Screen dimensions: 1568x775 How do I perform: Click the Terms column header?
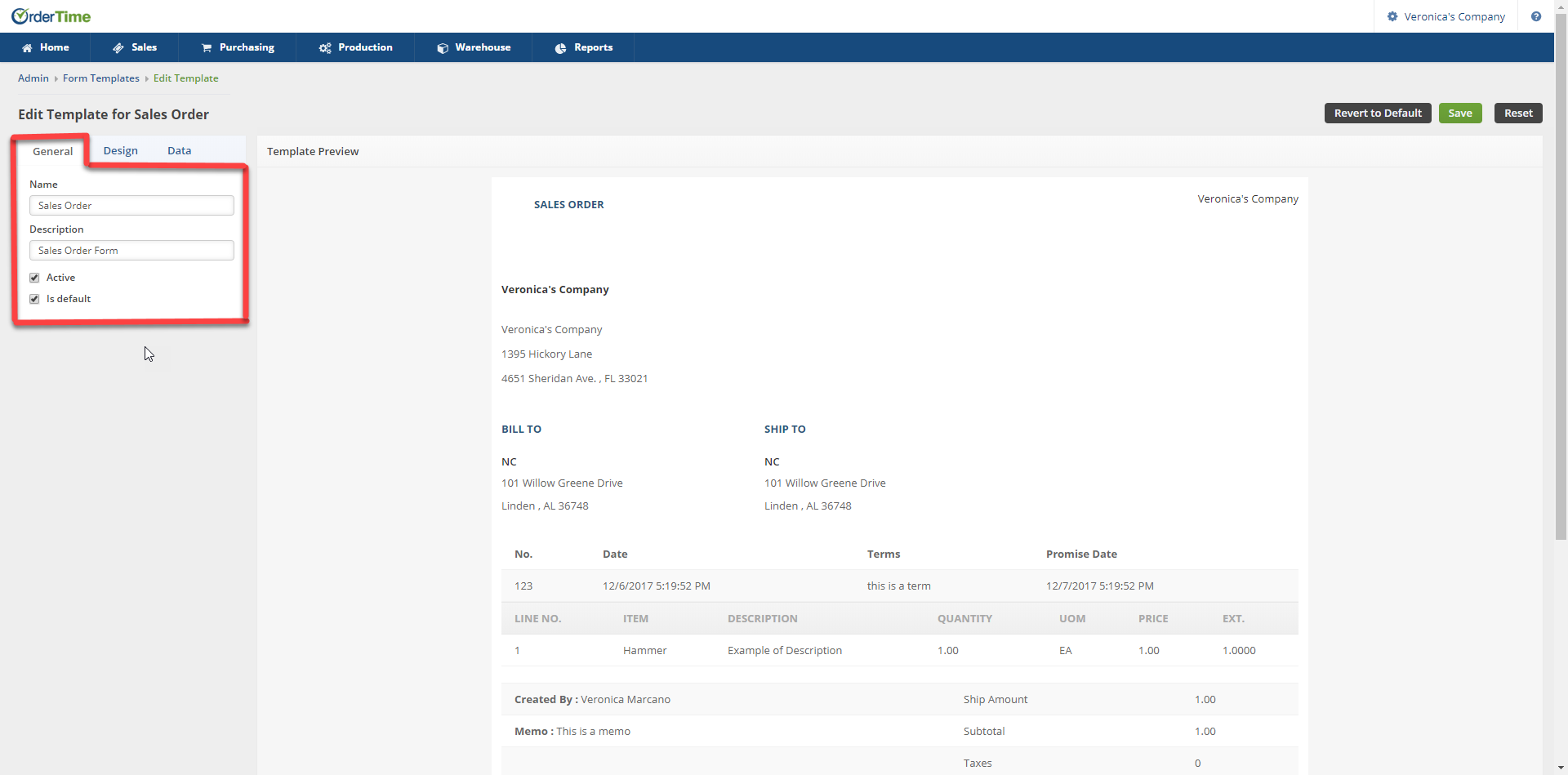884,555
